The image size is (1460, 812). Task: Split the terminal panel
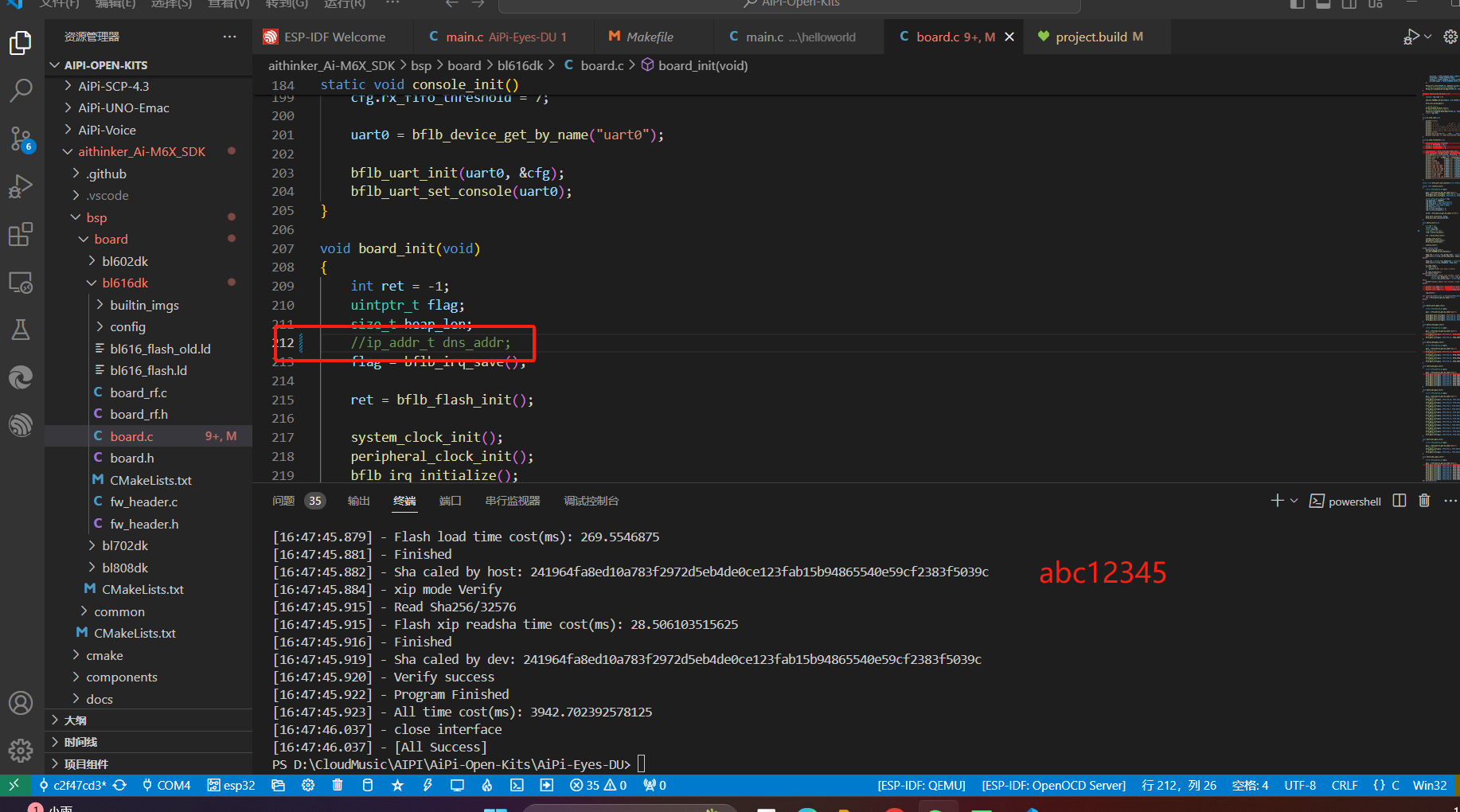click(1399, 501)
